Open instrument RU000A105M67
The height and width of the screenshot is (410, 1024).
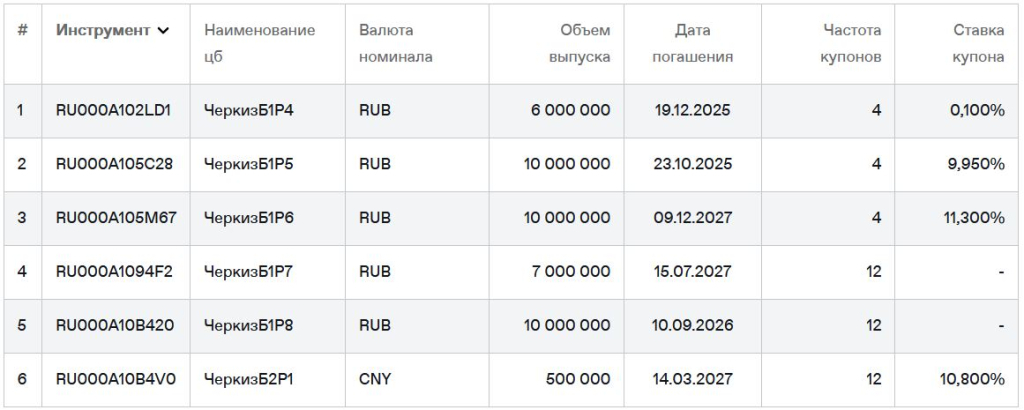click(116, 217)
